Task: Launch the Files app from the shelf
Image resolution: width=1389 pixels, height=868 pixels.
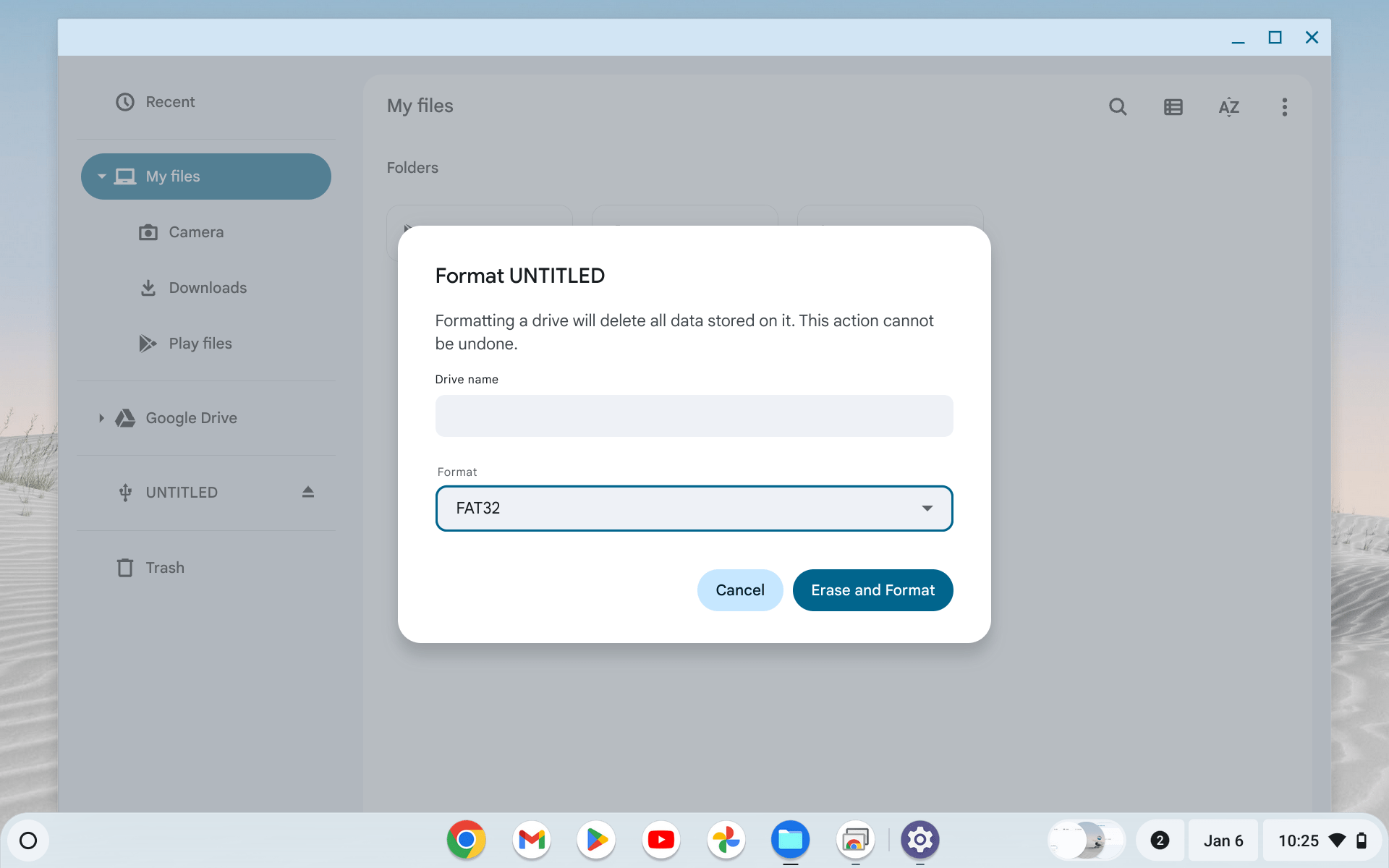Action: pyautogui.click(x=791, y=840)
